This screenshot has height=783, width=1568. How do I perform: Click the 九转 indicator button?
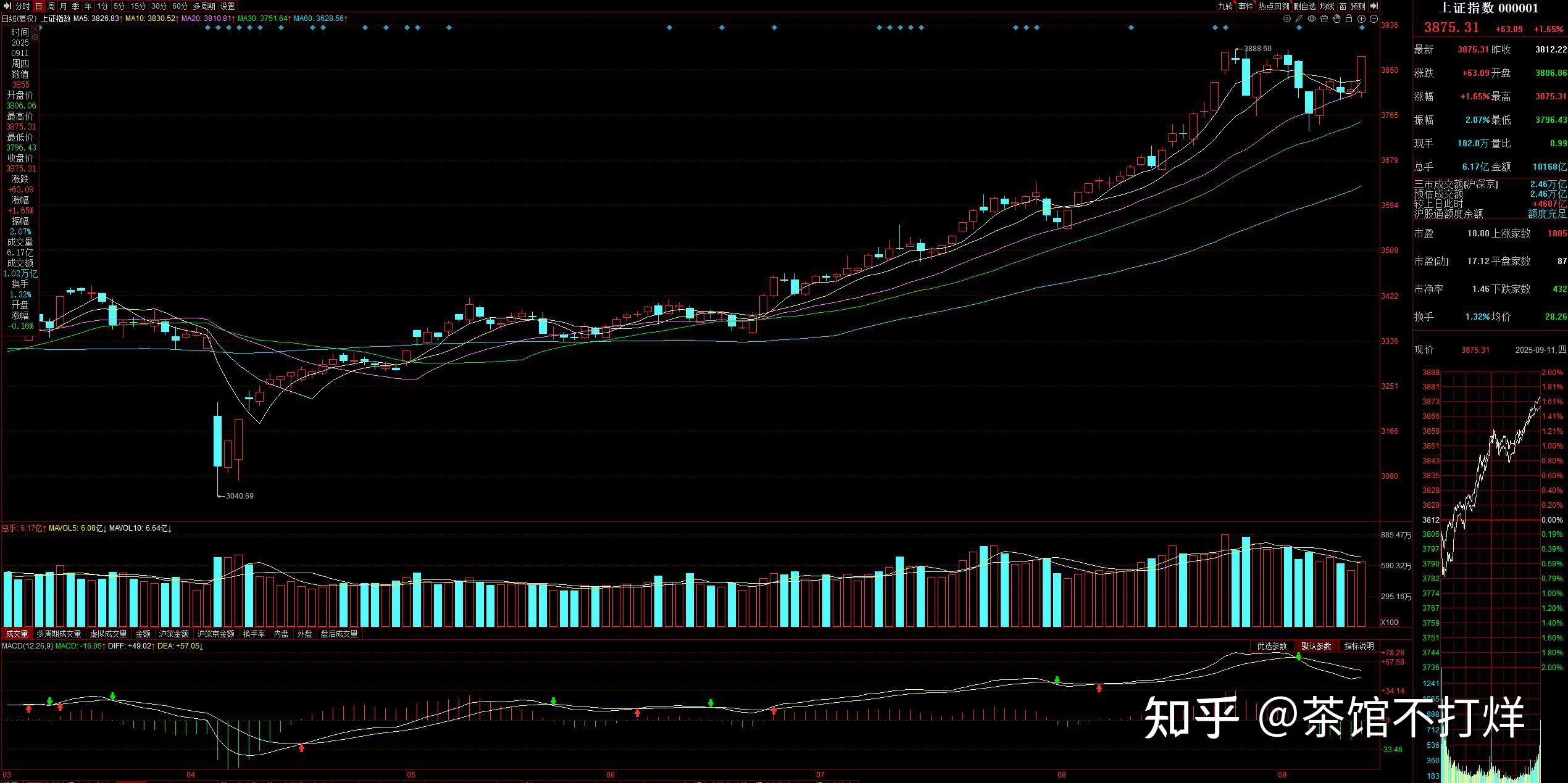pos(1225,6)
